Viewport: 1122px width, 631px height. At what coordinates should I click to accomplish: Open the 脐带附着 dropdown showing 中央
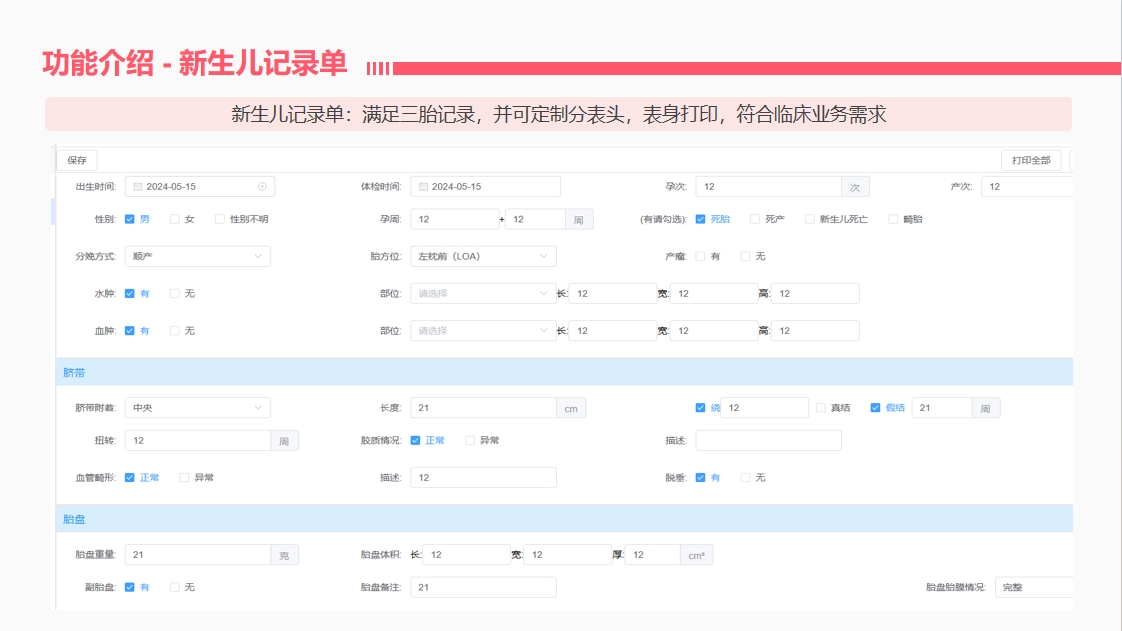tap(197, 407)
